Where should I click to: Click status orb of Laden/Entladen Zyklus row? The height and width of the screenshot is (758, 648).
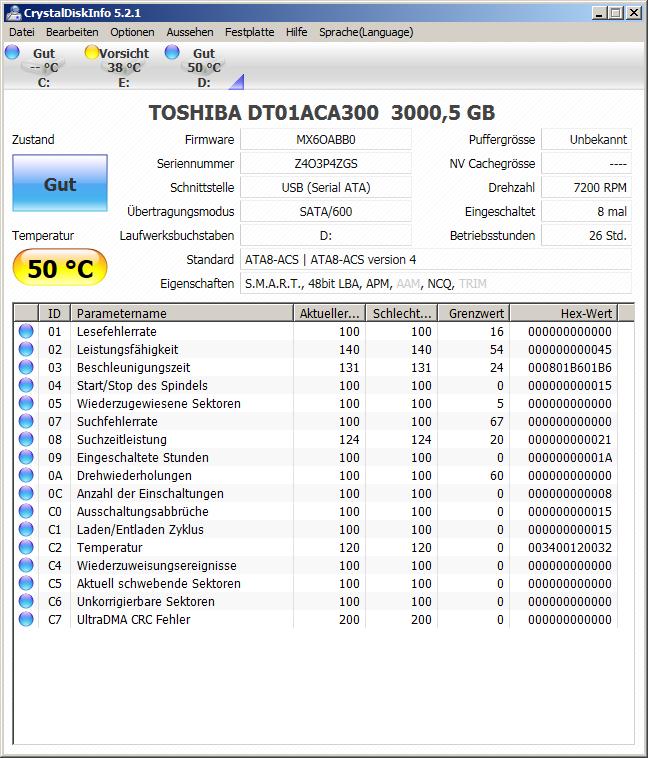coord(26,529)
